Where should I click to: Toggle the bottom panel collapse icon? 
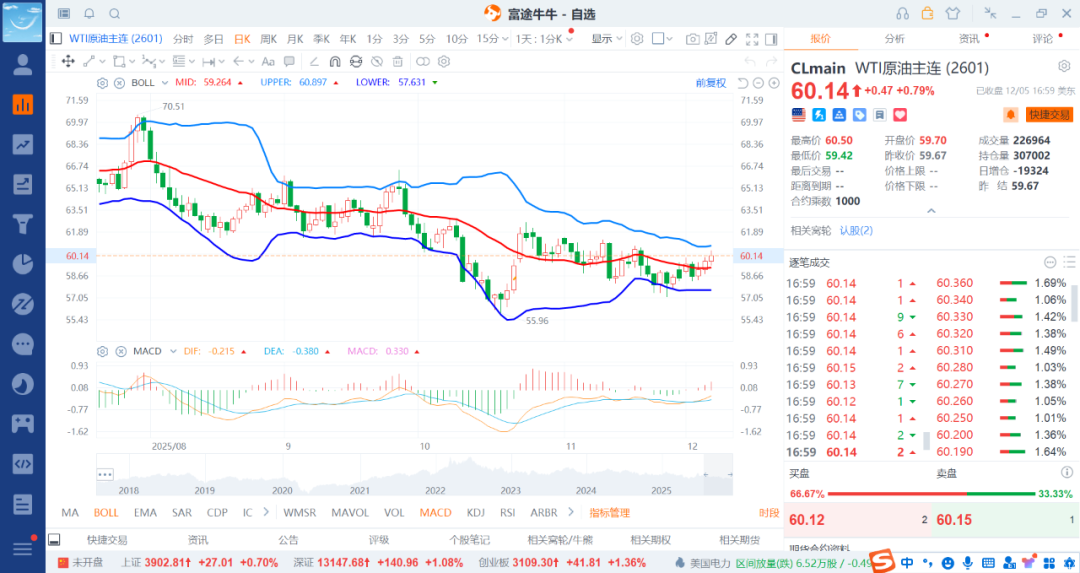point(54,540)
